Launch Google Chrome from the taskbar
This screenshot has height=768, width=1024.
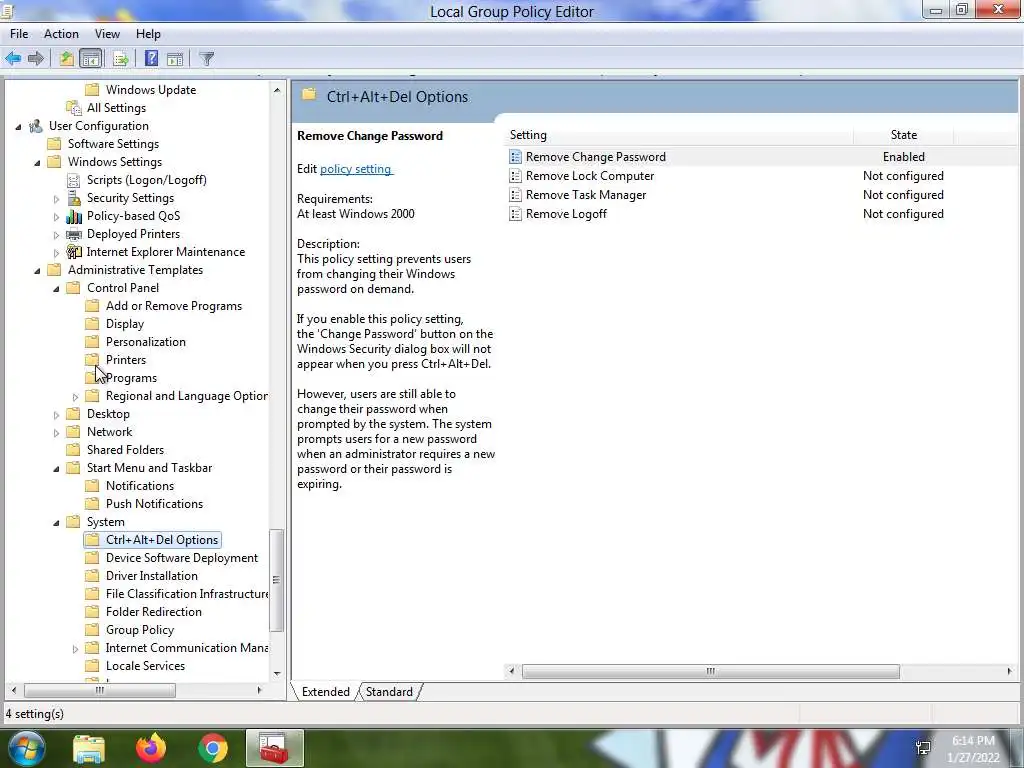click(x=213, y=748)
